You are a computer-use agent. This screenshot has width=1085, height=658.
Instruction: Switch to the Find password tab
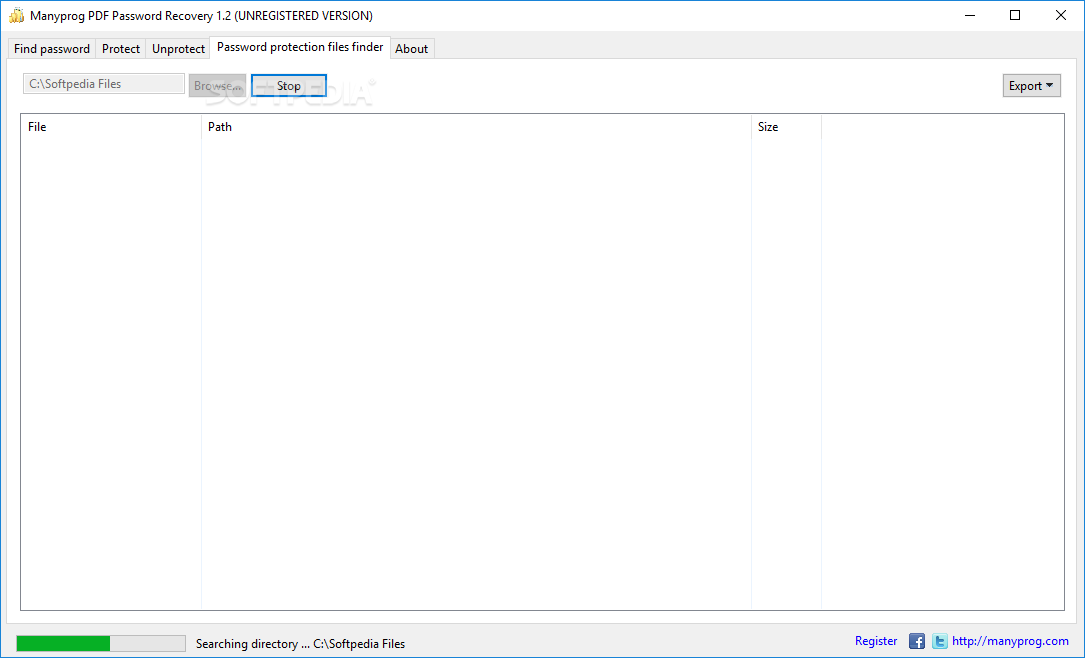52,48
